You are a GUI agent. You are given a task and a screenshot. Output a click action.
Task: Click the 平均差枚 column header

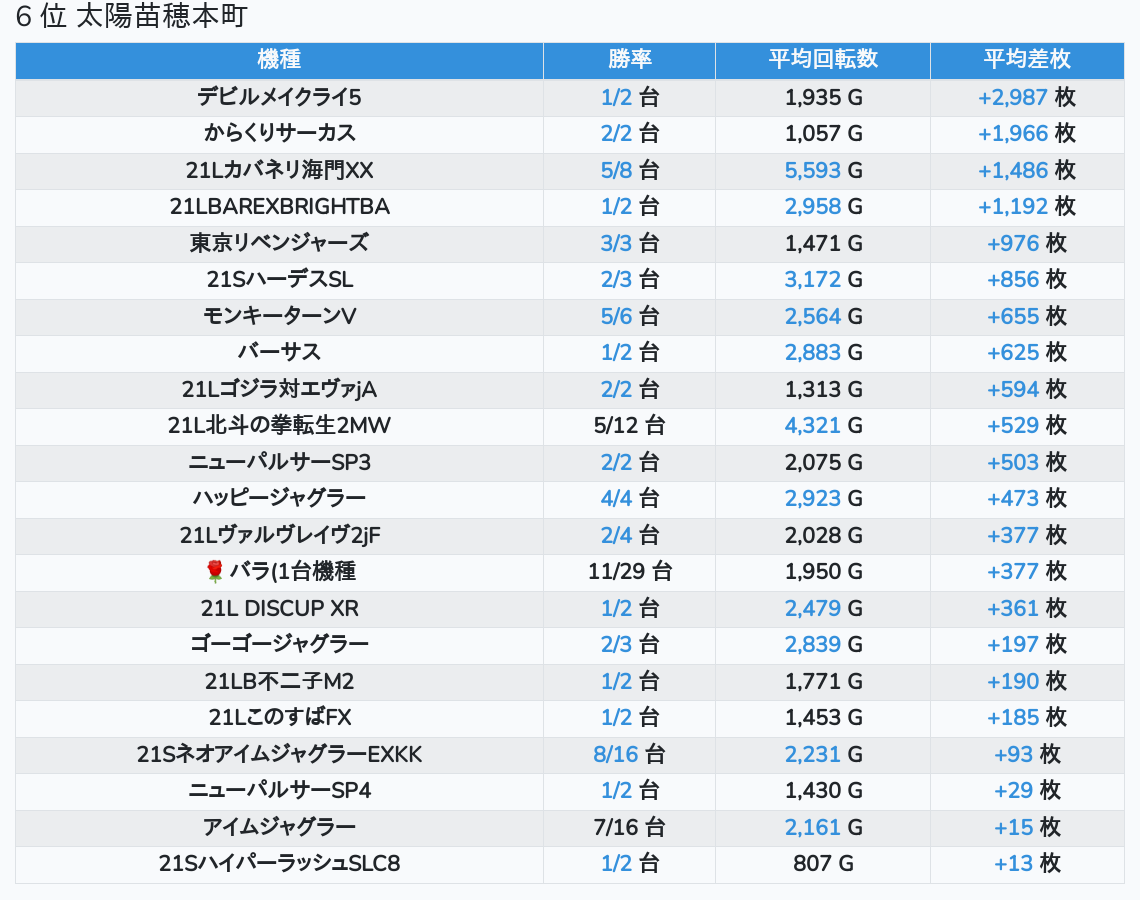tap(1026, 59)
